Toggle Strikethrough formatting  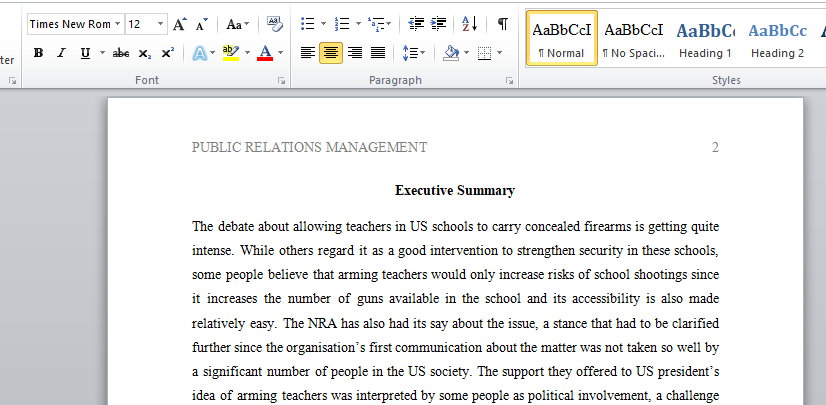click(121, 53)
